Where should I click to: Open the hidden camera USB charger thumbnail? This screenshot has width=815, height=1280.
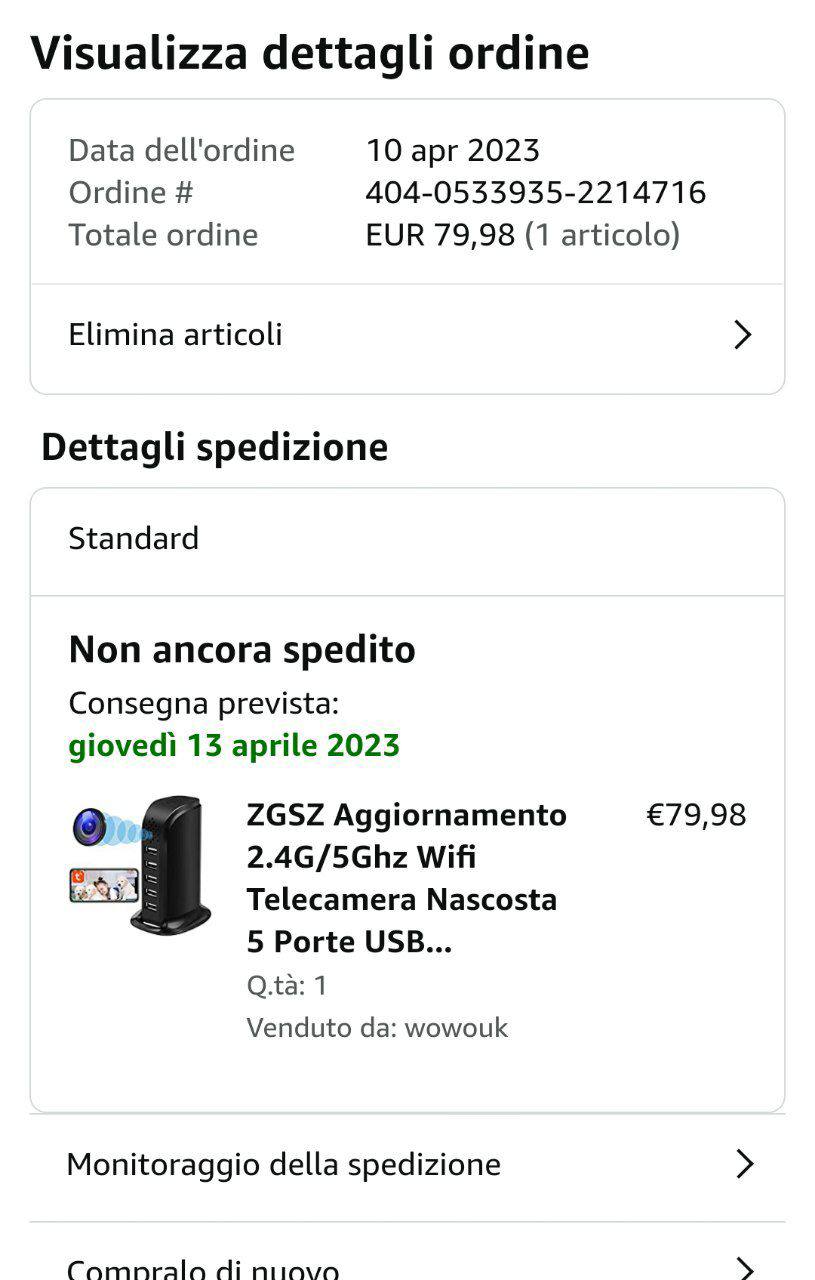pos(141,864)
